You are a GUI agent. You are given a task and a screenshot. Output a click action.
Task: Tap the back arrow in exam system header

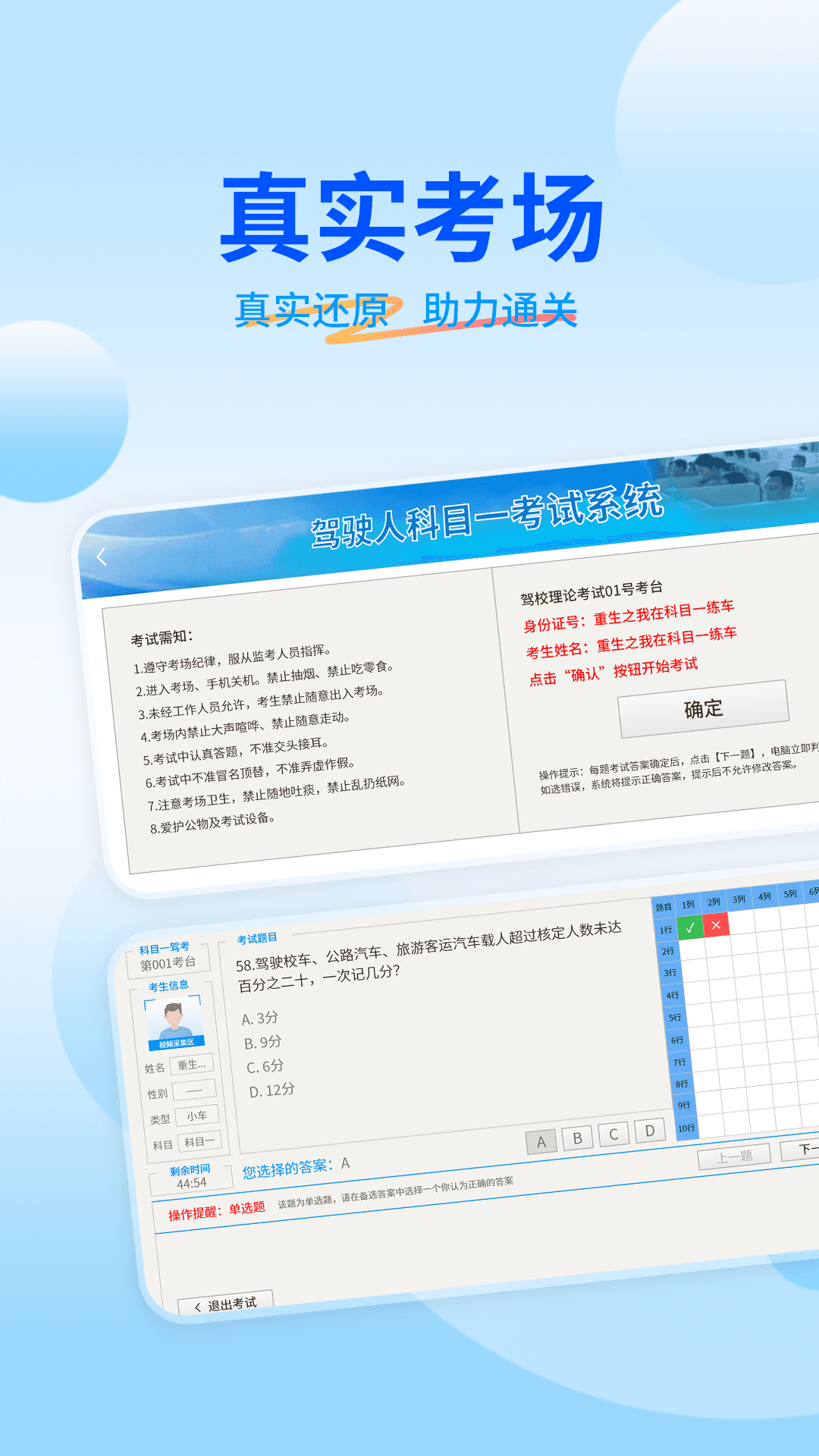tap(102, 557)
